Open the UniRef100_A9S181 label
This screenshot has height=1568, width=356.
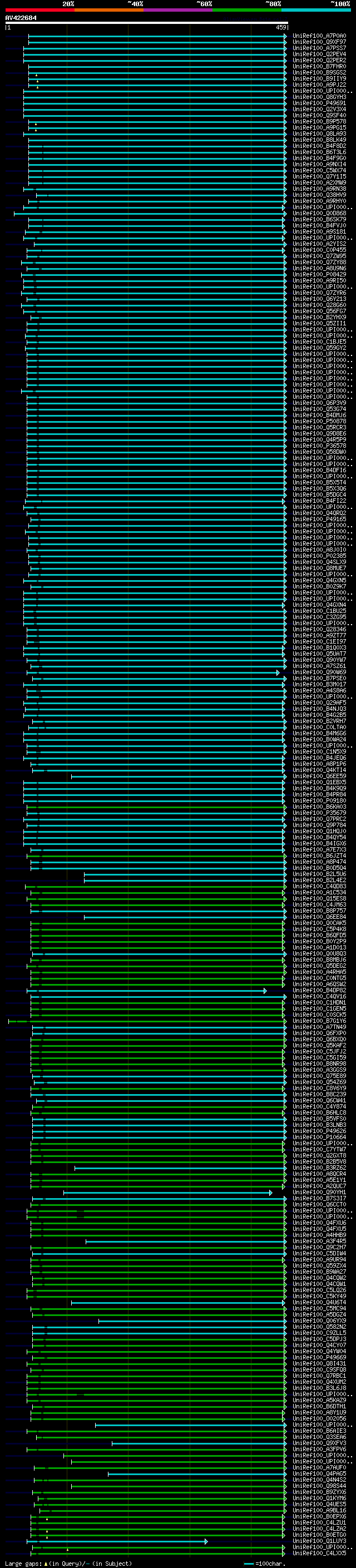coord(319,232)
